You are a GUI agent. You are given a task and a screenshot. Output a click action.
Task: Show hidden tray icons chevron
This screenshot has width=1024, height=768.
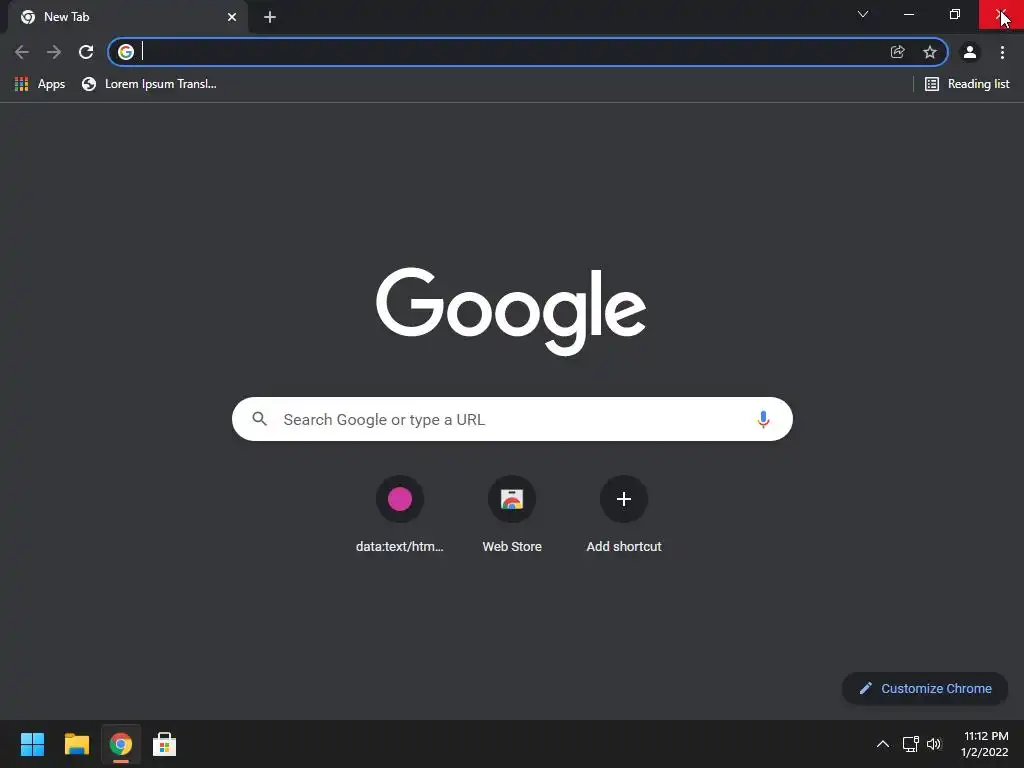(x=882, y=744)
